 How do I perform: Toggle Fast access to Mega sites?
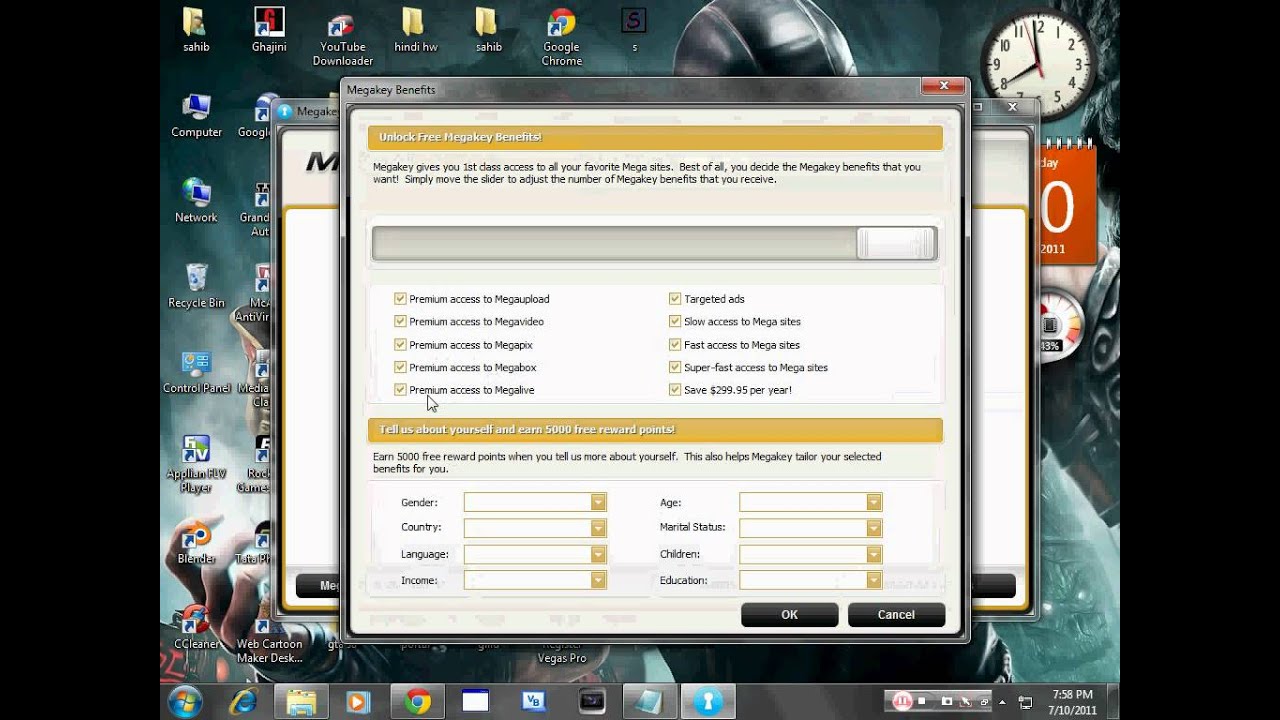coord(675,344)
